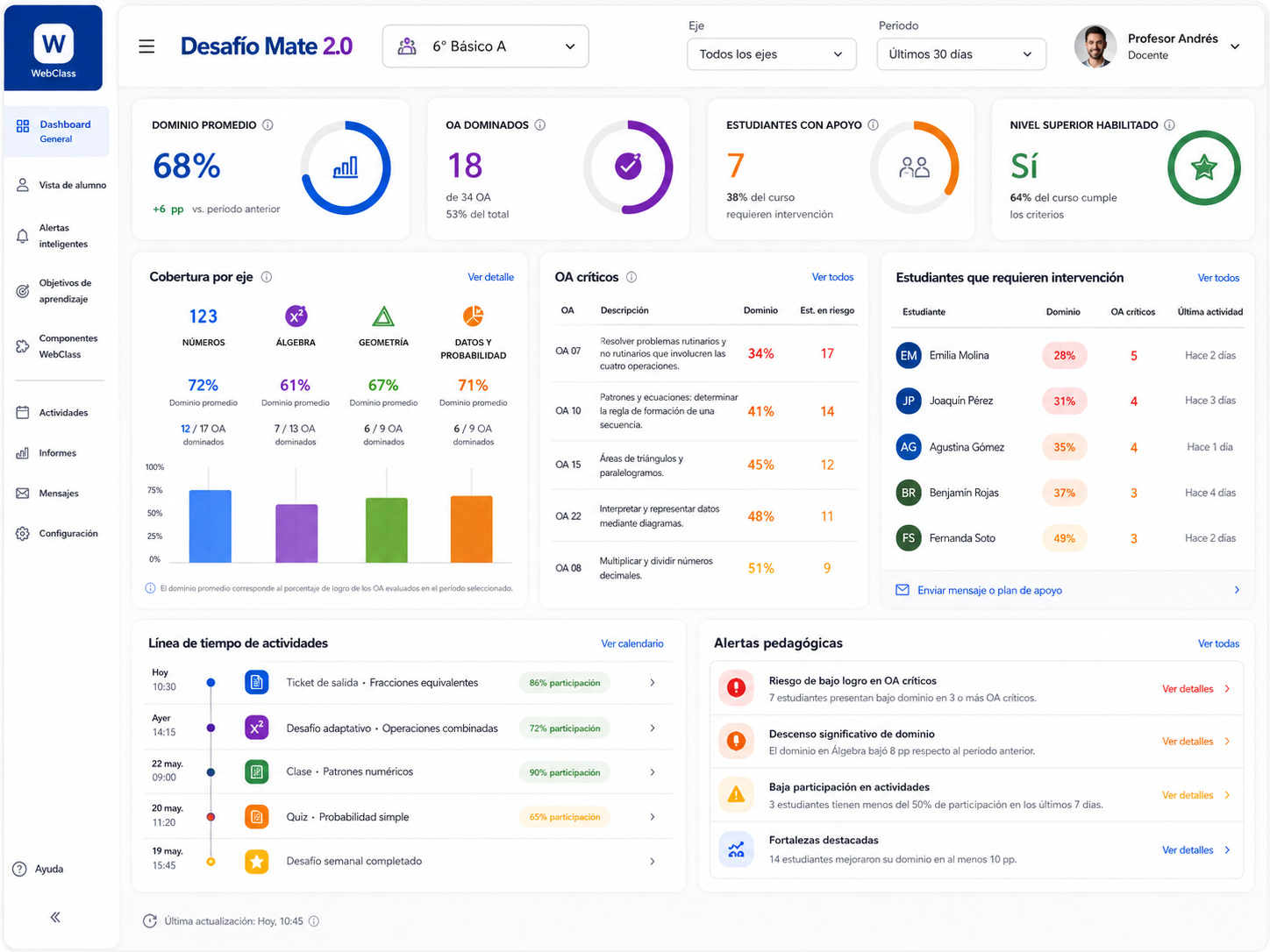Click info icon next to Dominio Promedio
Screen dimensions: 1270x952
(268, 125)
